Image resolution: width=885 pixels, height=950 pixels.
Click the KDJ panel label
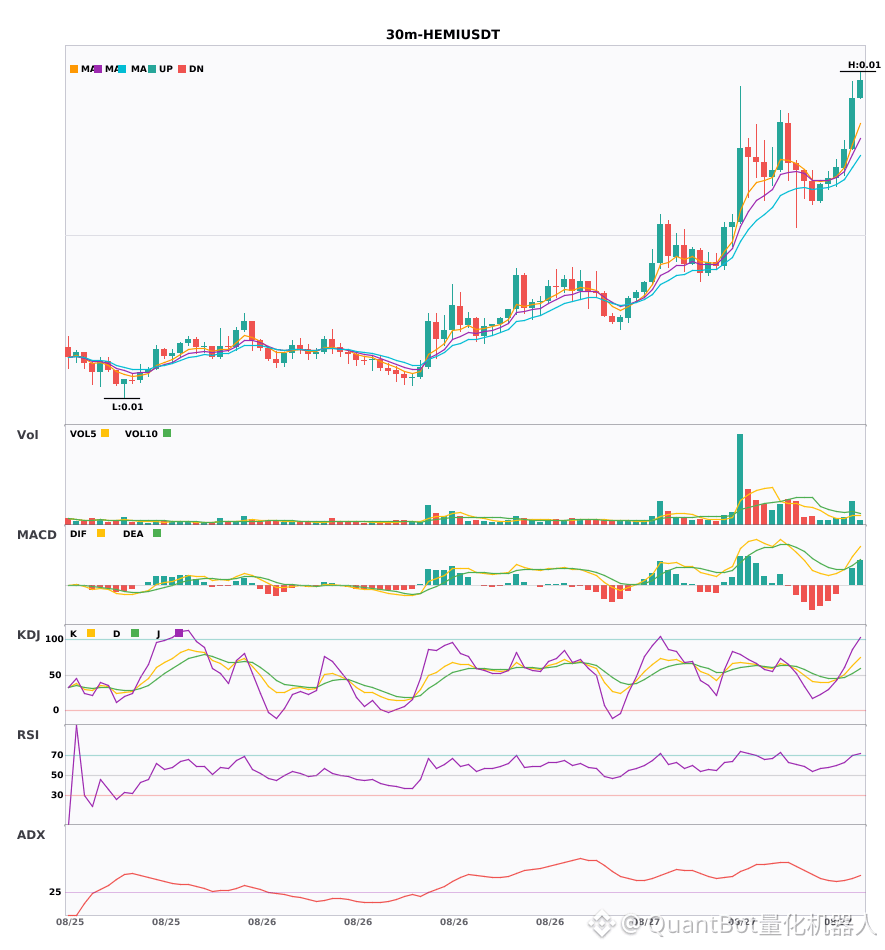(x=28, y=635)
